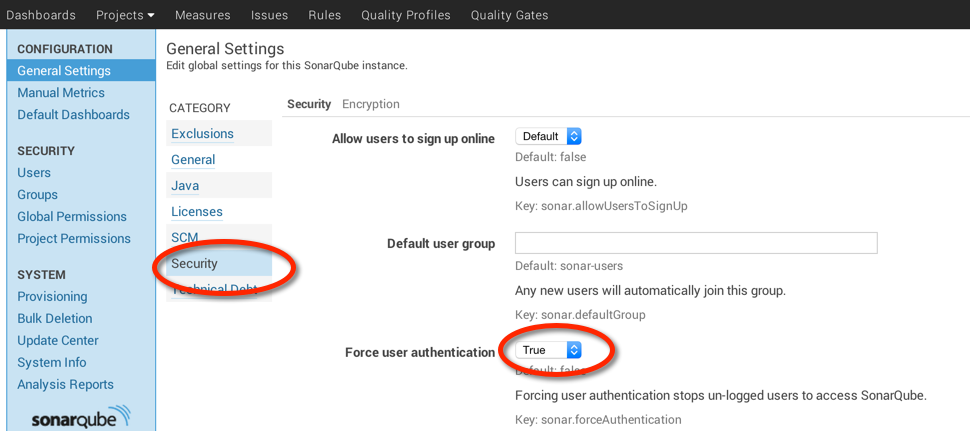Select the Licenses category

pyautogui.click(x=197, y=211)
